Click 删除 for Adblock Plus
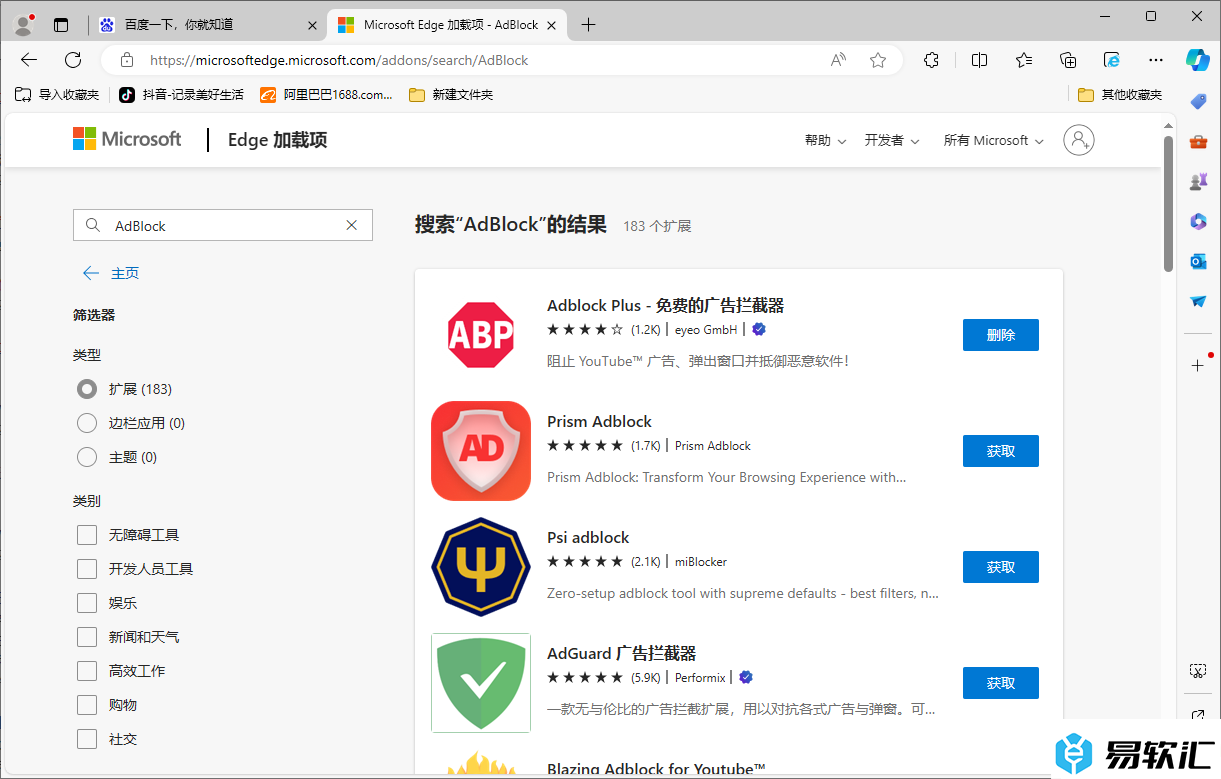Viewport: 1221px width, 779px height. tap(1001, 335)
